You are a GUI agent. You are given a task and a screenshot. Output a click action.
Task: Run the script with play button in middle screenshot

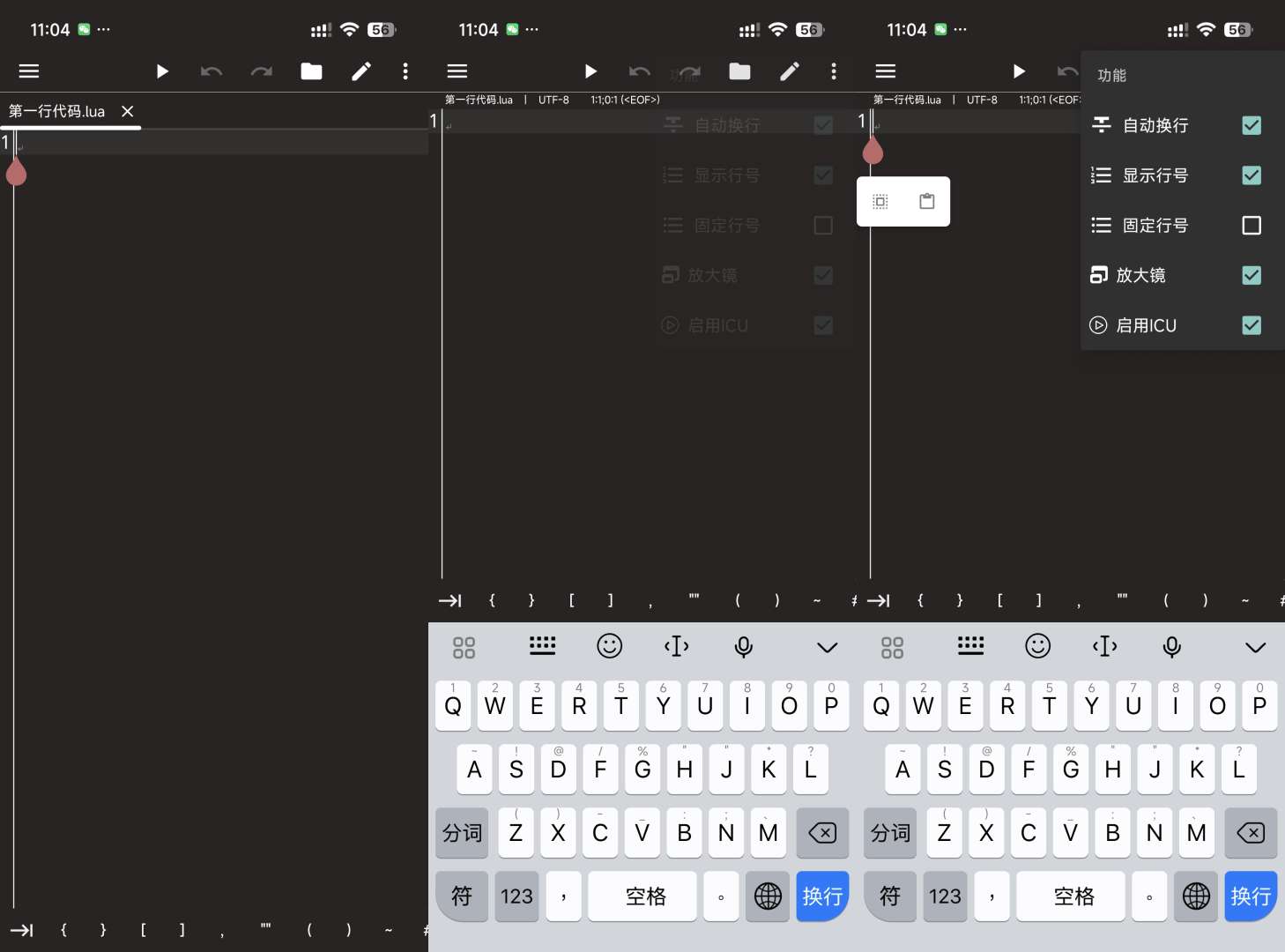[591, 71]
